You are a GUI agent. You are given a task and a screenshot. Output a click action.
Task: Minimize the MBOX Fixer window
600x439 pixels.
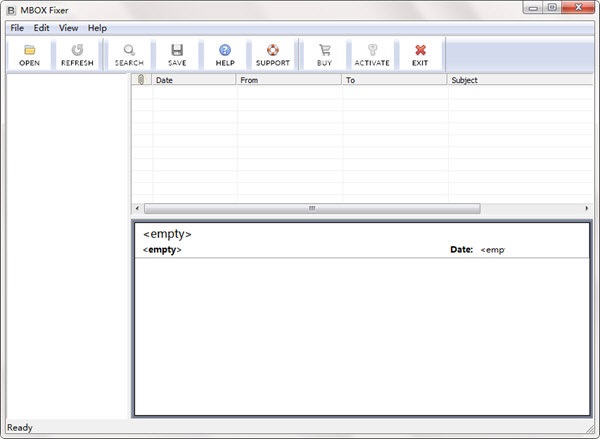tap(533, 7)
